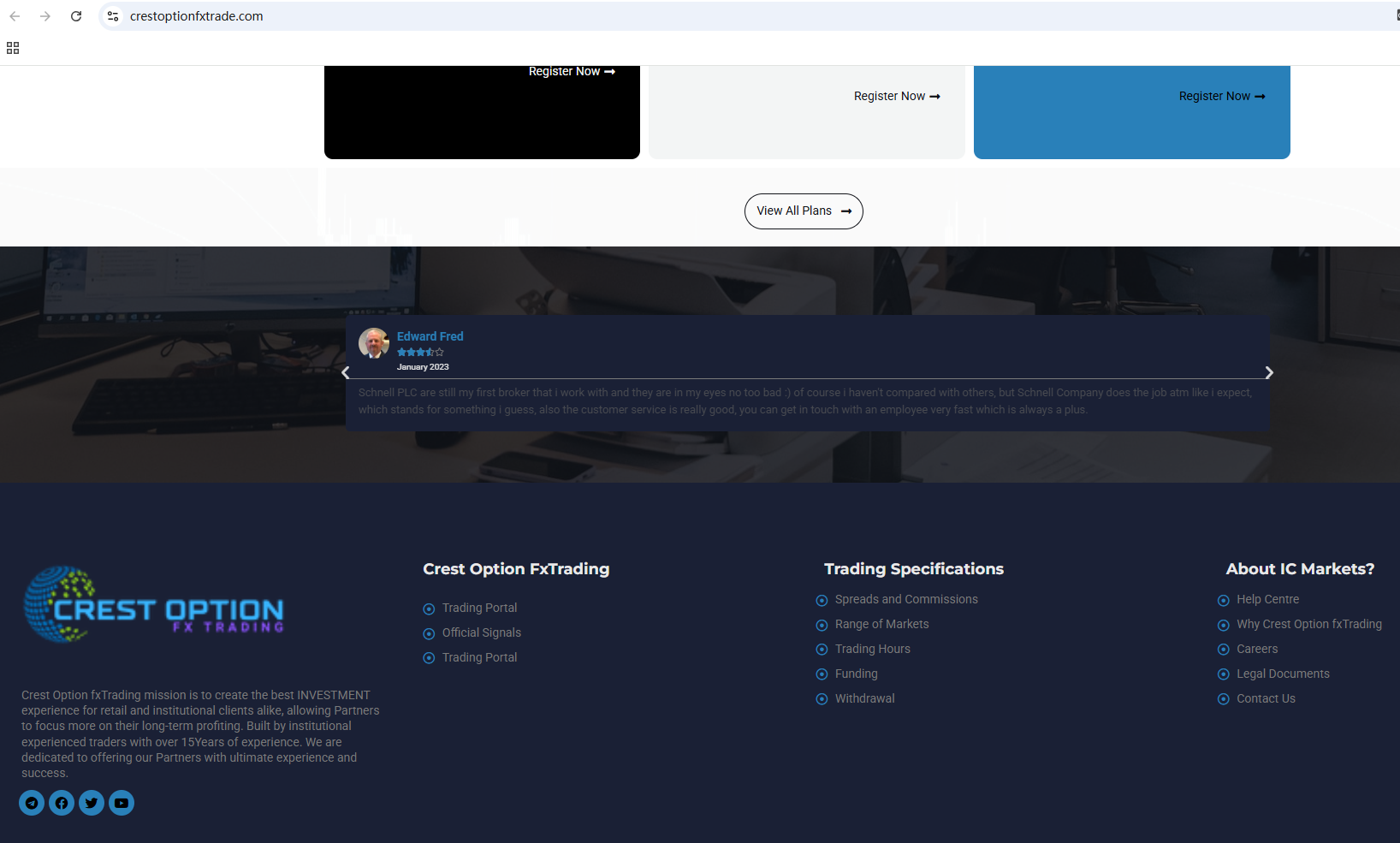This screenshot has width=1400, height=843.
Task: Click the bullet icon beside Funding
Action: (822, 674)
